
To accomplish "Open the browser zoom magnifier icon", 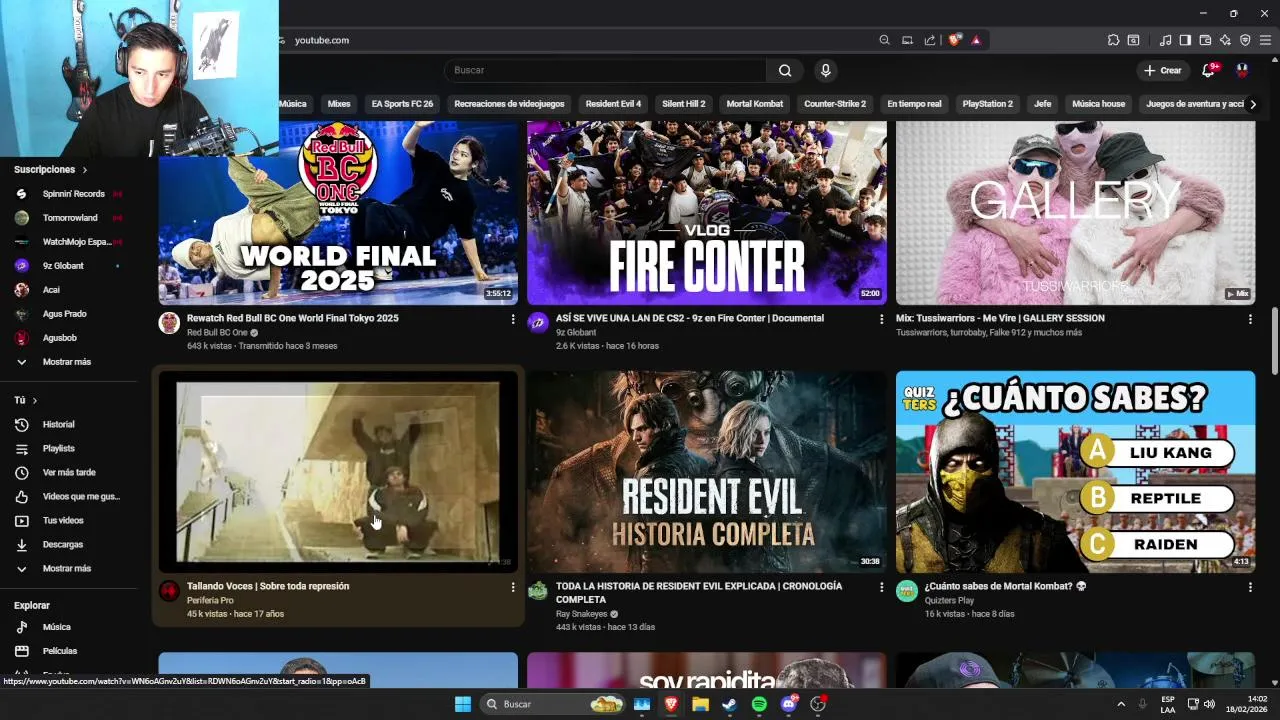I will (884, 40).
